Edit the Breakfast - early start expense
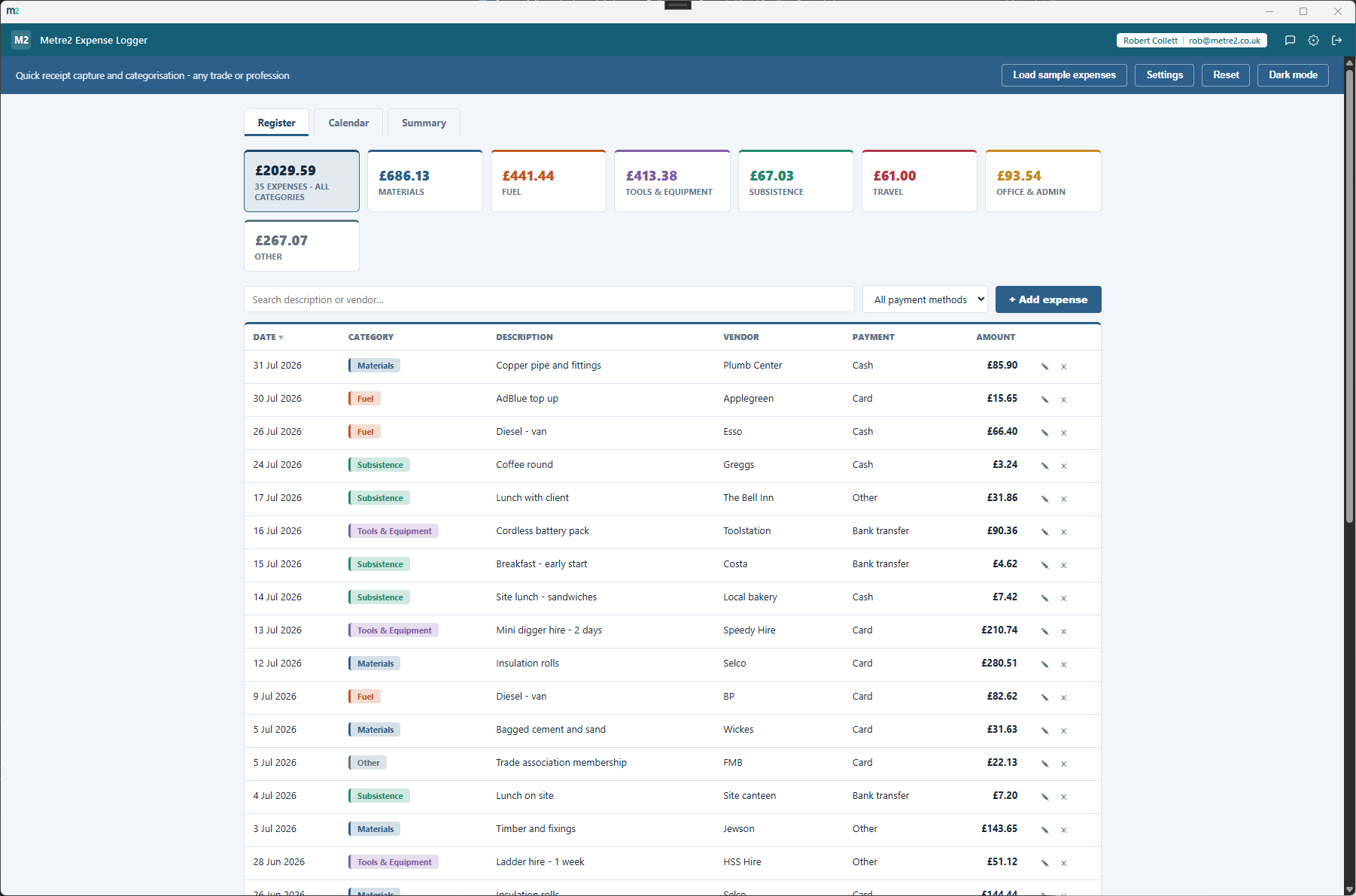The width and height of the screenshot is (1356, 896). click(1044, 565)
